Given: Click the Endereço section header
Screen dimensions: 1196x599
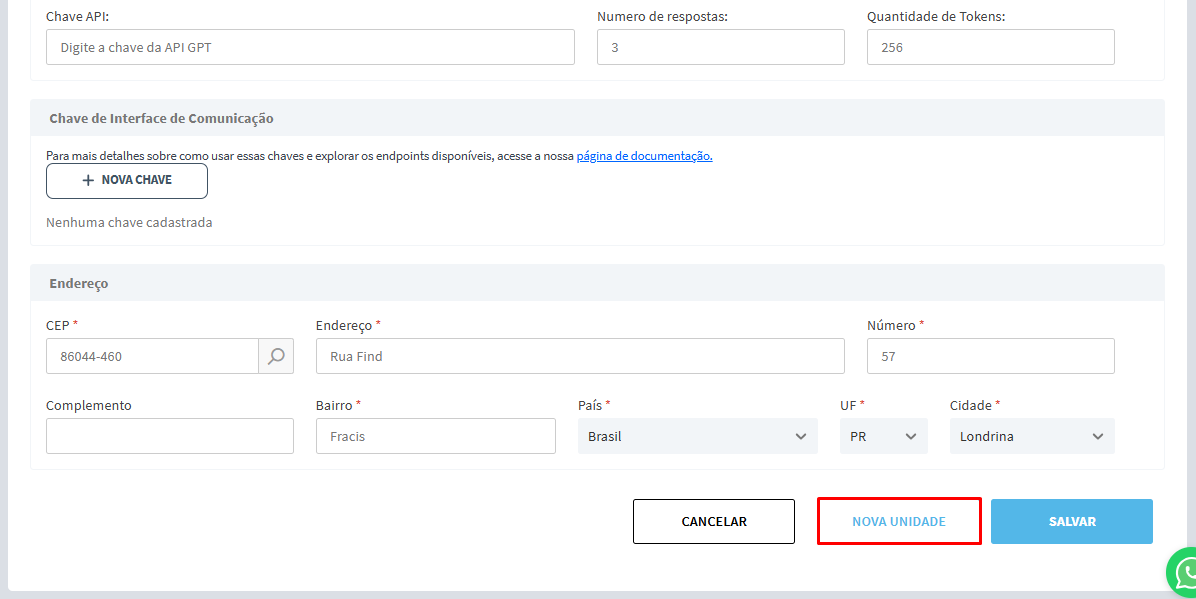Looking at the screenshot, I should click(79, 283).
